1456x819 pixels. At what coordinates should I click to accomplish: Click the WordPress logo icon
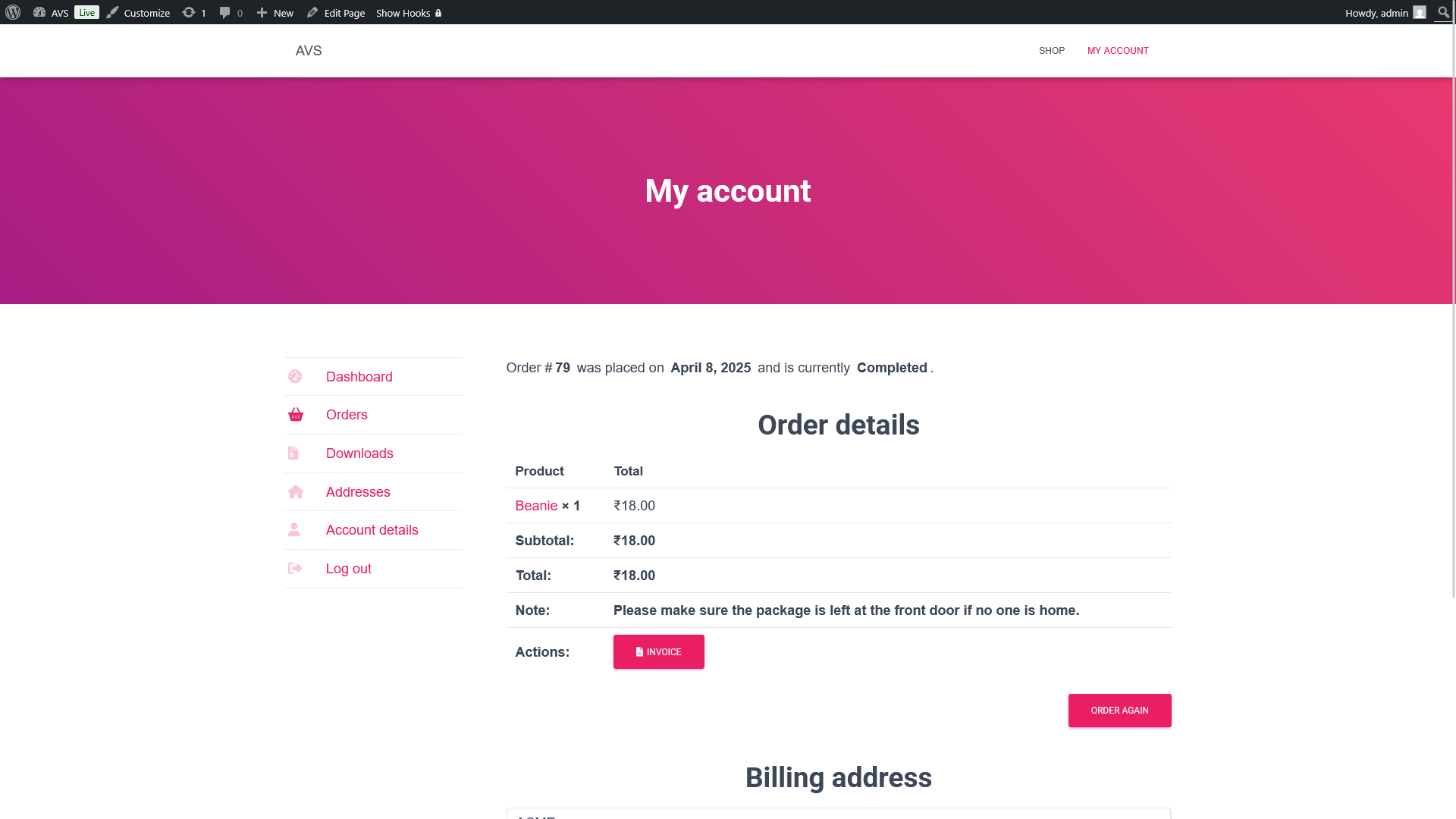click(x=13, y=12)
